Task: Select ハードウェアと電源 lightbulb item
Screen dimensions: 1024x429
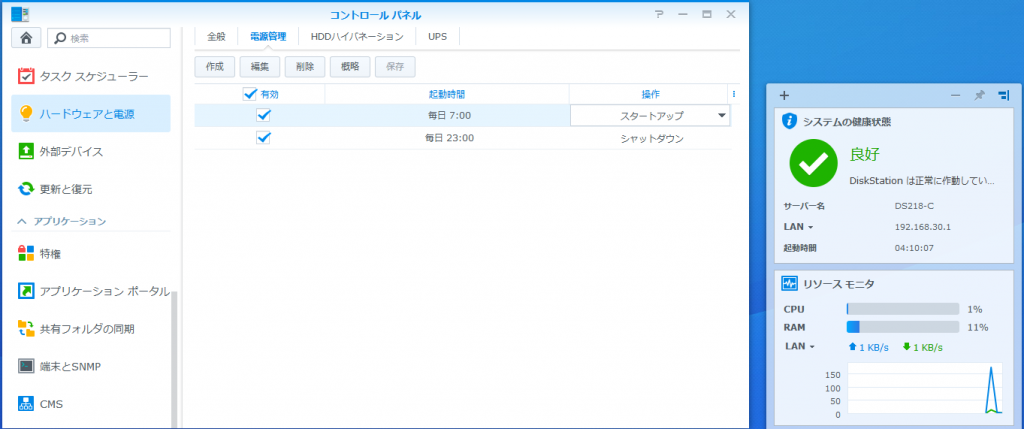Action: tap(91, 114)
